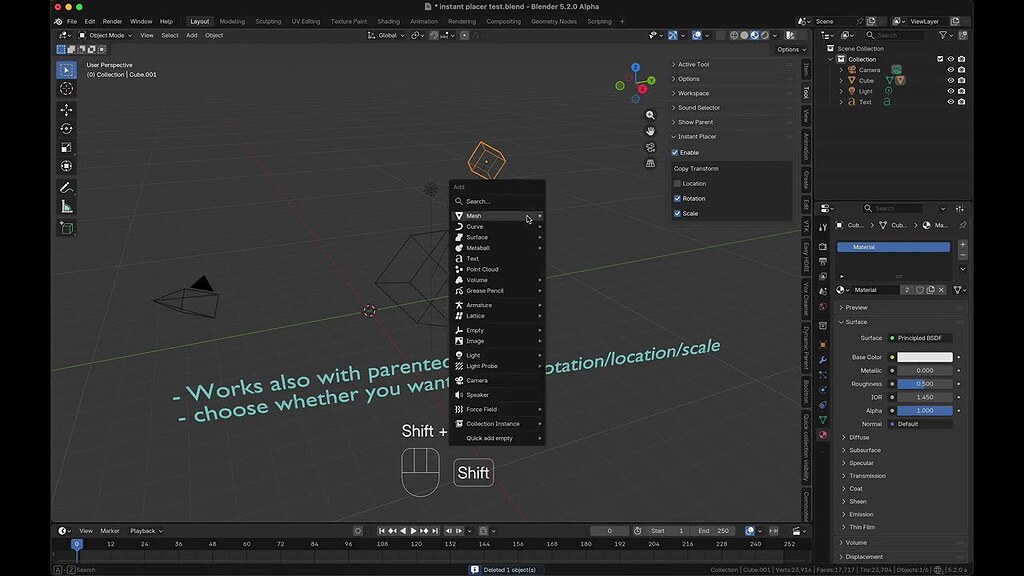Hide the Camera object in viewport

[951, 70]
